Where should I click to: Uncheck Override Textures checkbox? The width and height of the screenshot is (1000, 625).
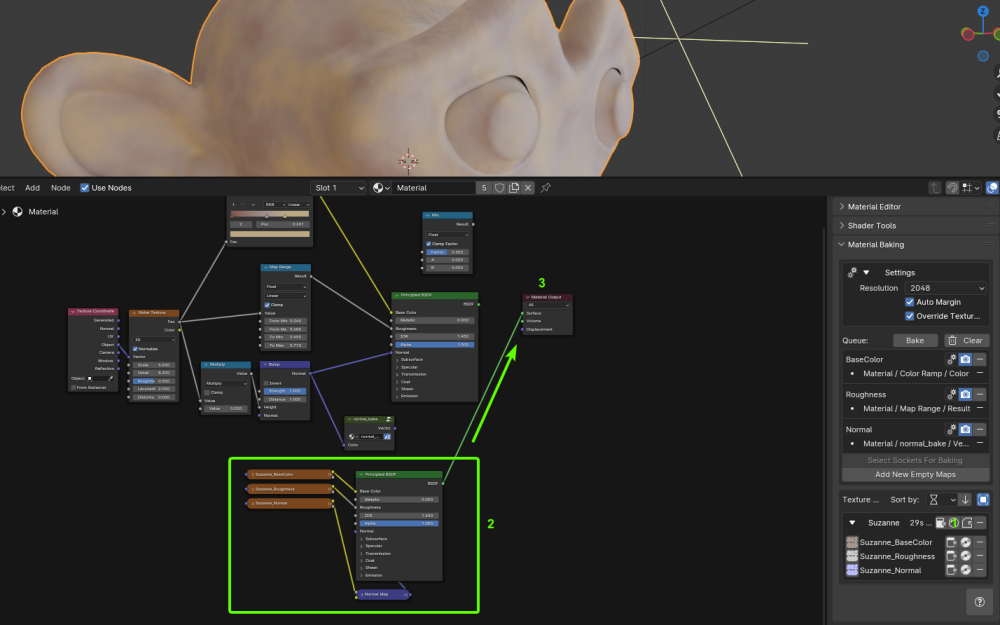[909, 316]
